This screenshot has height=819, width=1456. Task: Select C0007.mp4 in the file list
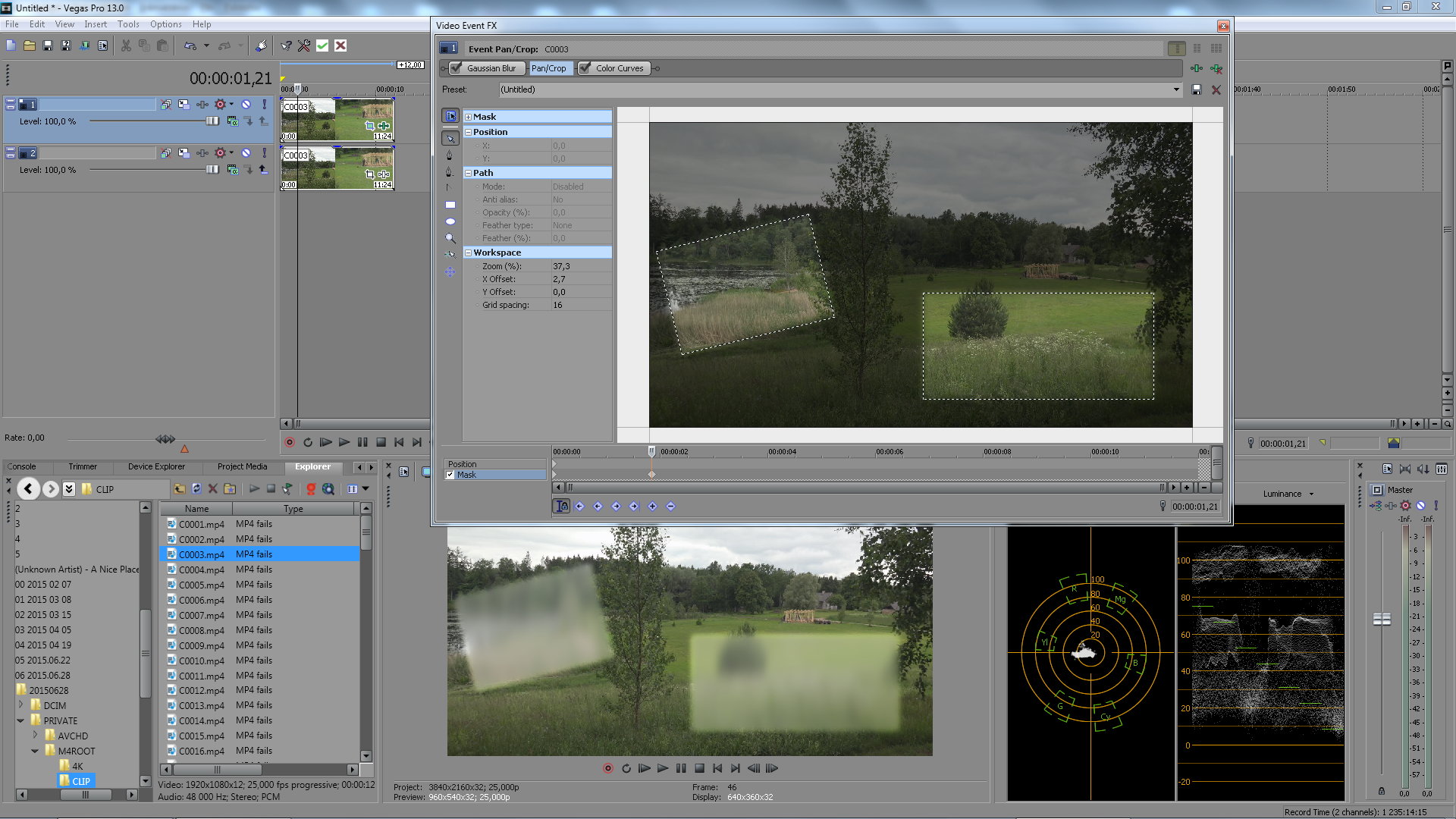pos(202,615)
